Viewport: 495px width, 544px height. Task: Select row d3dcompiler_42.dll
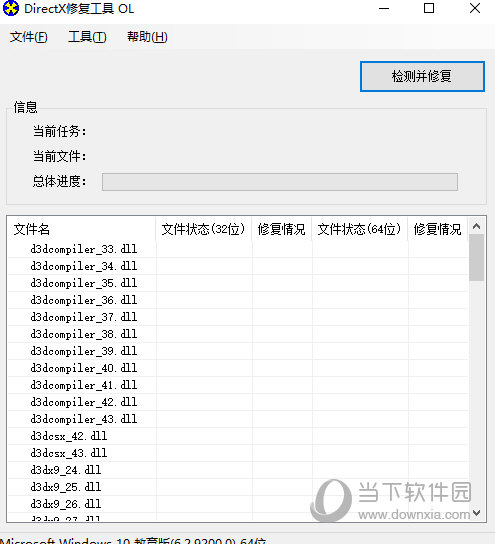point(238,402)
